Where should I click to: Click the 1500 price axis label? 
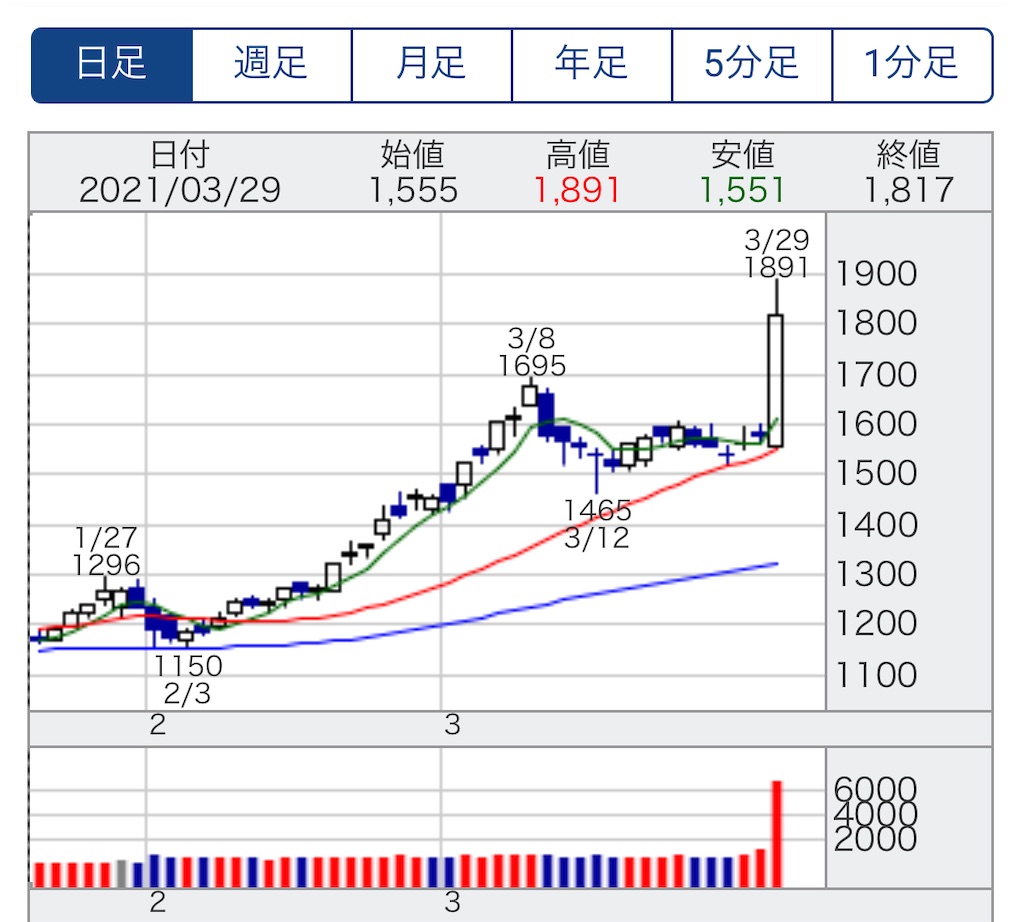click(x=876, y=473)
